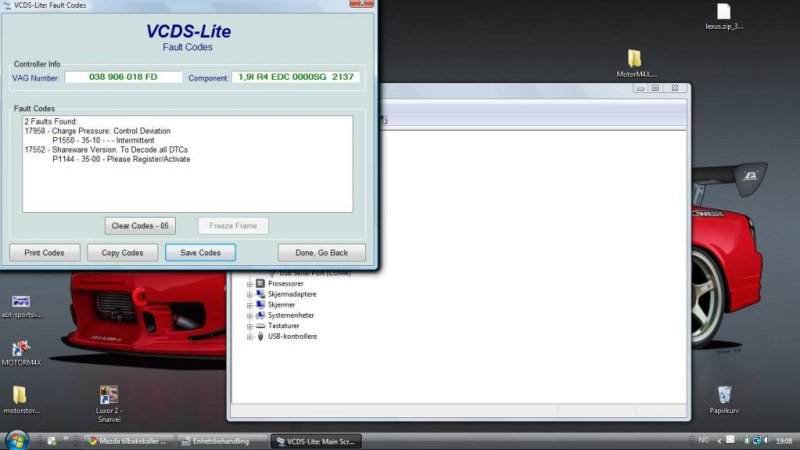Copy fault codes with Copy Codes button

point(122,253)
